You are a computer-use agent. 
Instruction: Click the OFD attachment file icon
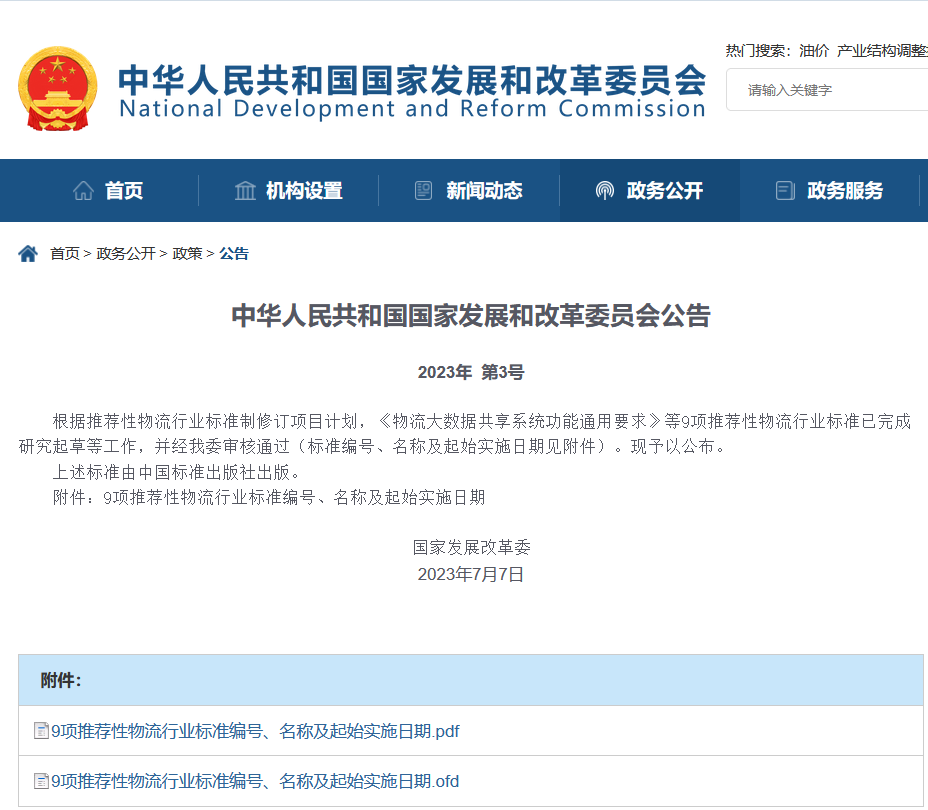[41, 781]
